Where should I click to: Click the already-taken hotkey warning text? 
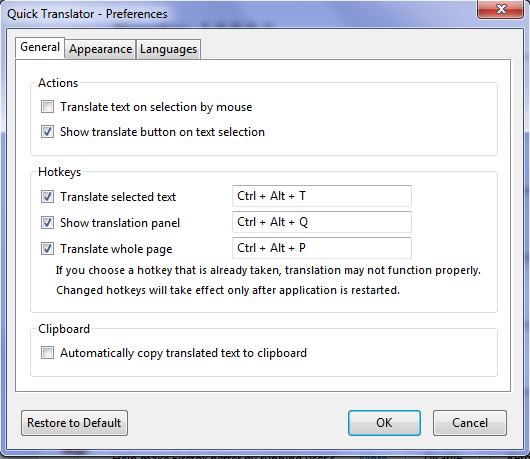click(x=268, y=270)
